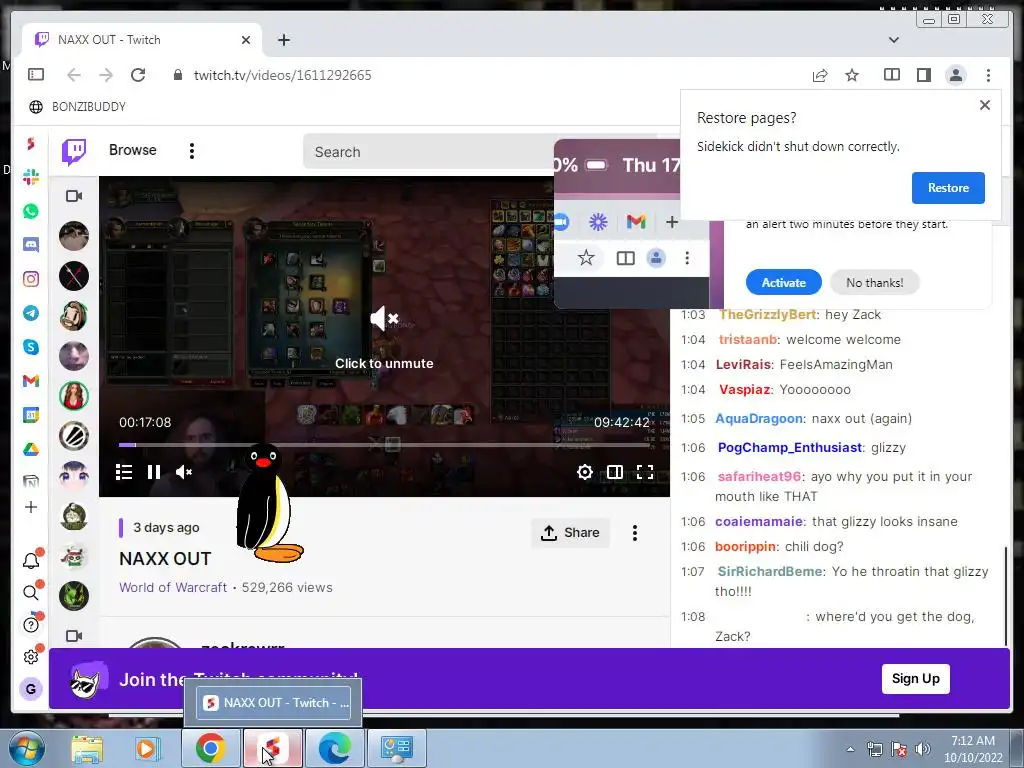Viewport: 1024px width, 768px height.
Task: Open Google Drive in the Sidekick sidebar
Action: pyautogui.click(x=31, y=449)
